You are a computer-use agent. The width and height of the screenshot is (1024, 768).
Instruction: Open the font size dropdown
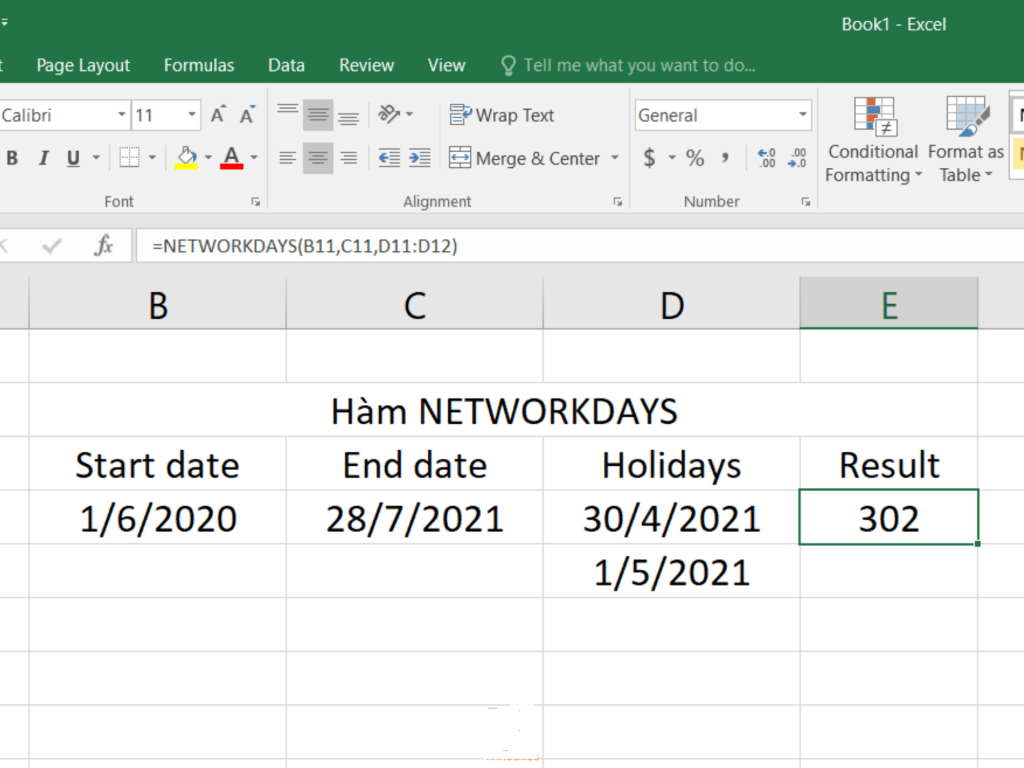pyautogui.click(x=192, y=115)
